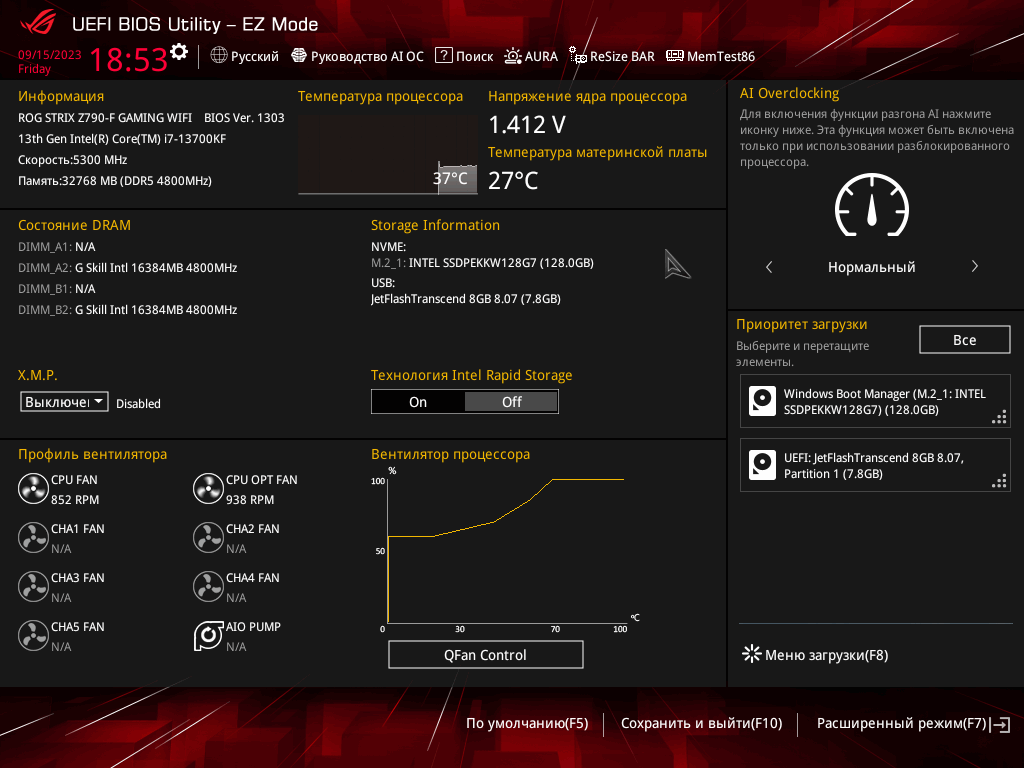Select the CPU OPT FAN icon
This screenshot has width=1024, height=768.
(x=208, y=488)
